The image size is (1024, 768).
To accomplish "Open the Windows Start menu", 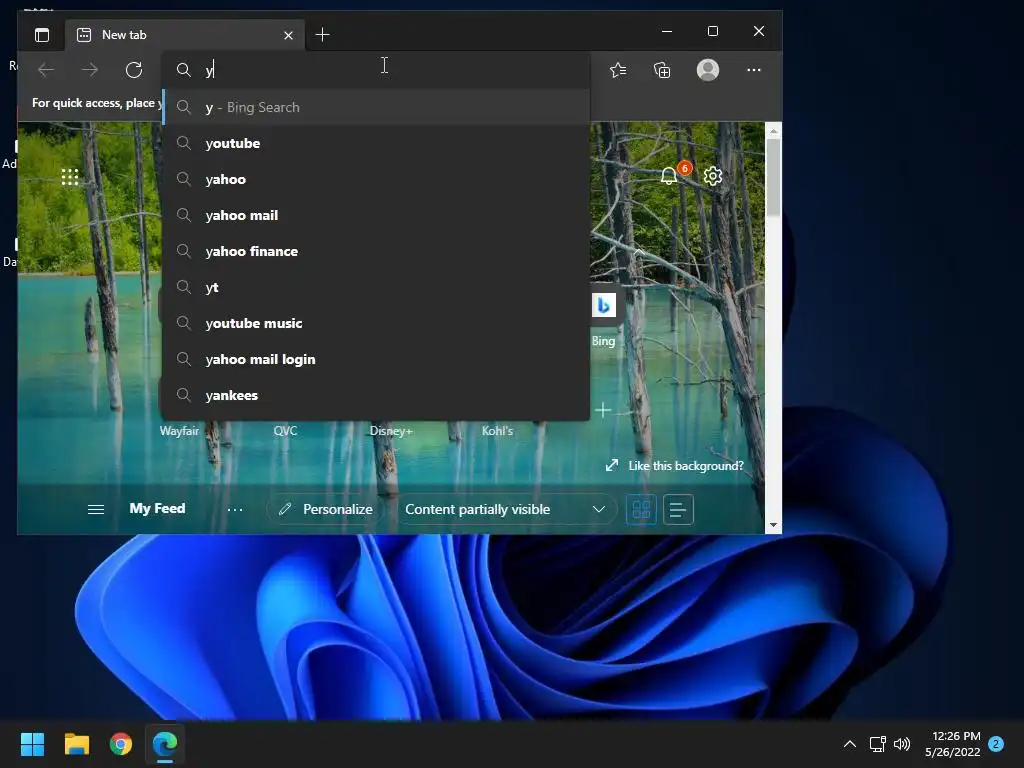I will point(32,744).
